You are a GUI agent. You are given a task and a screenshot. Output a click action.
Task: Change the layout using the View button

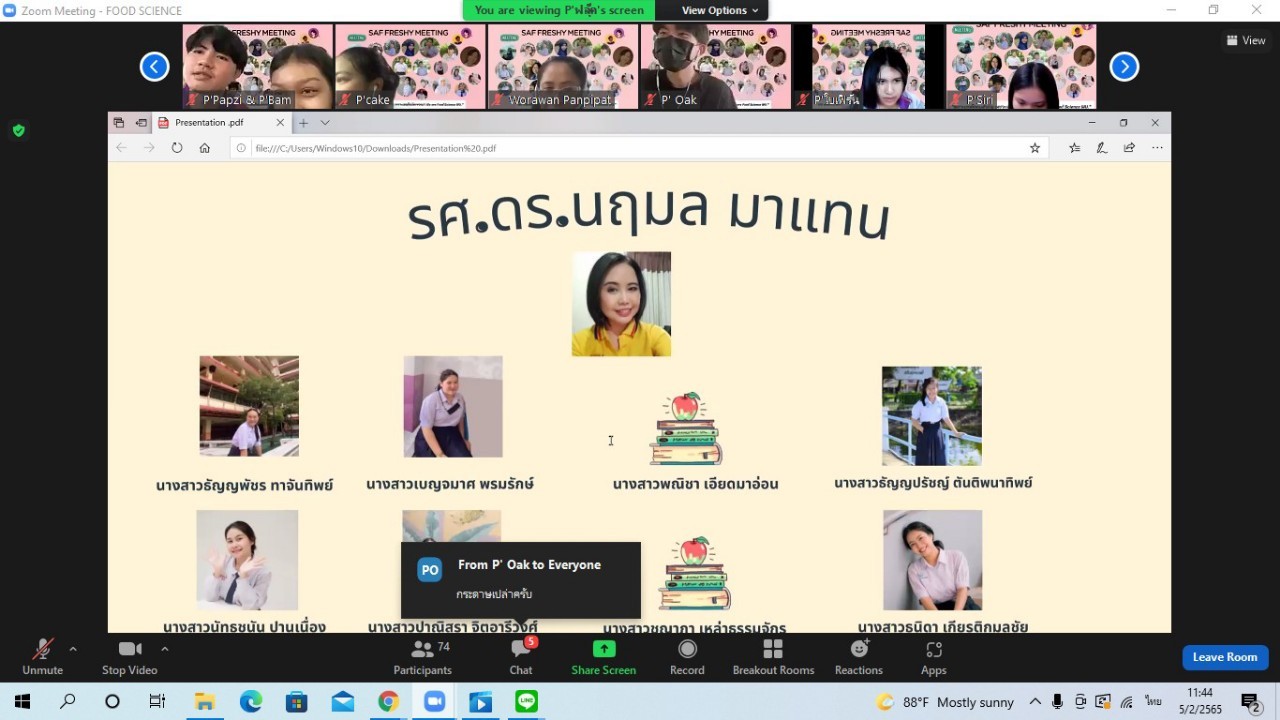pyautogui.click(x=1246, y=41)
